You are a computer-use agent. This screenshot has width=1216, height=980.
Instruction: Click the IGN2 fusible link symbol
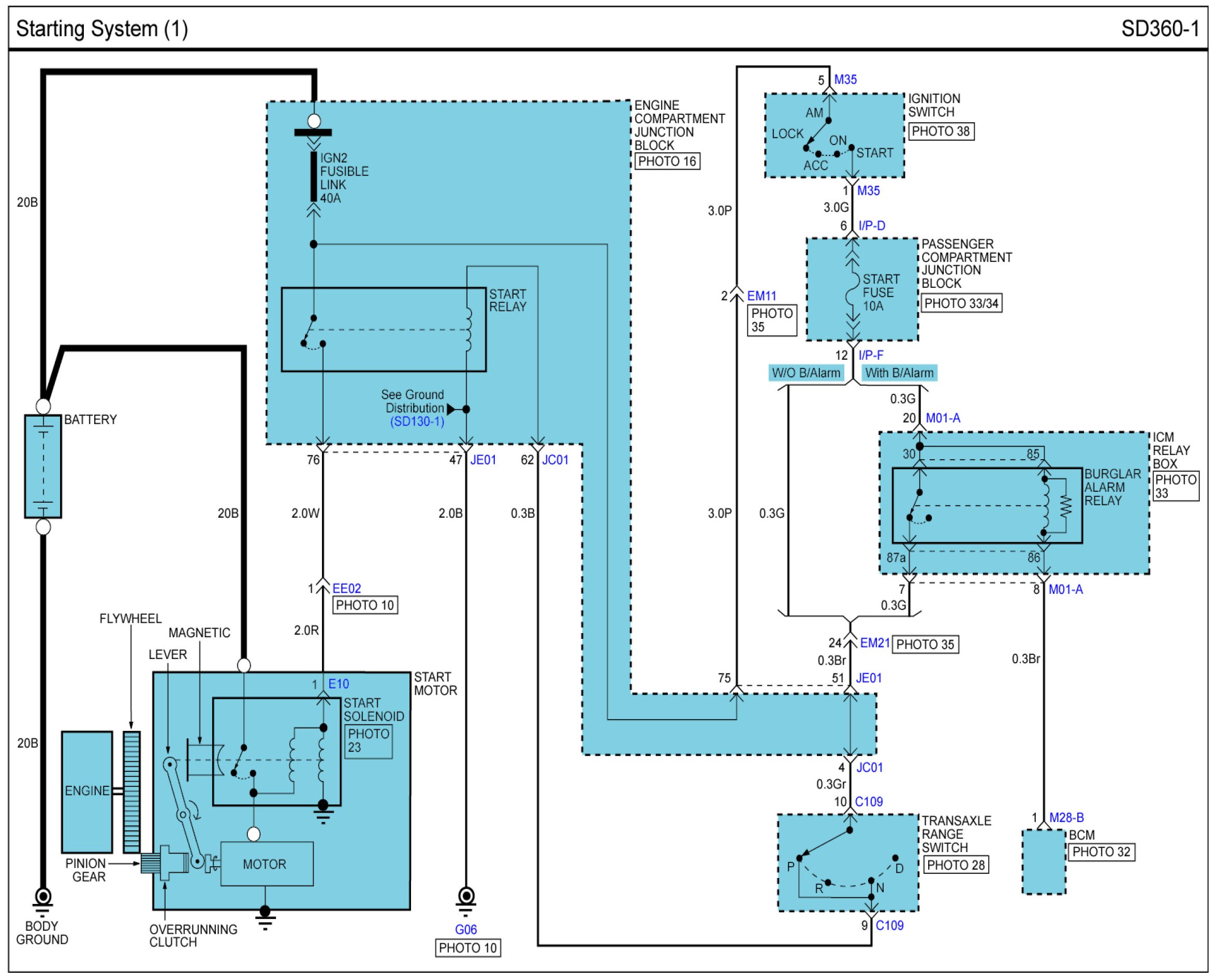click(x=314, y=176)
